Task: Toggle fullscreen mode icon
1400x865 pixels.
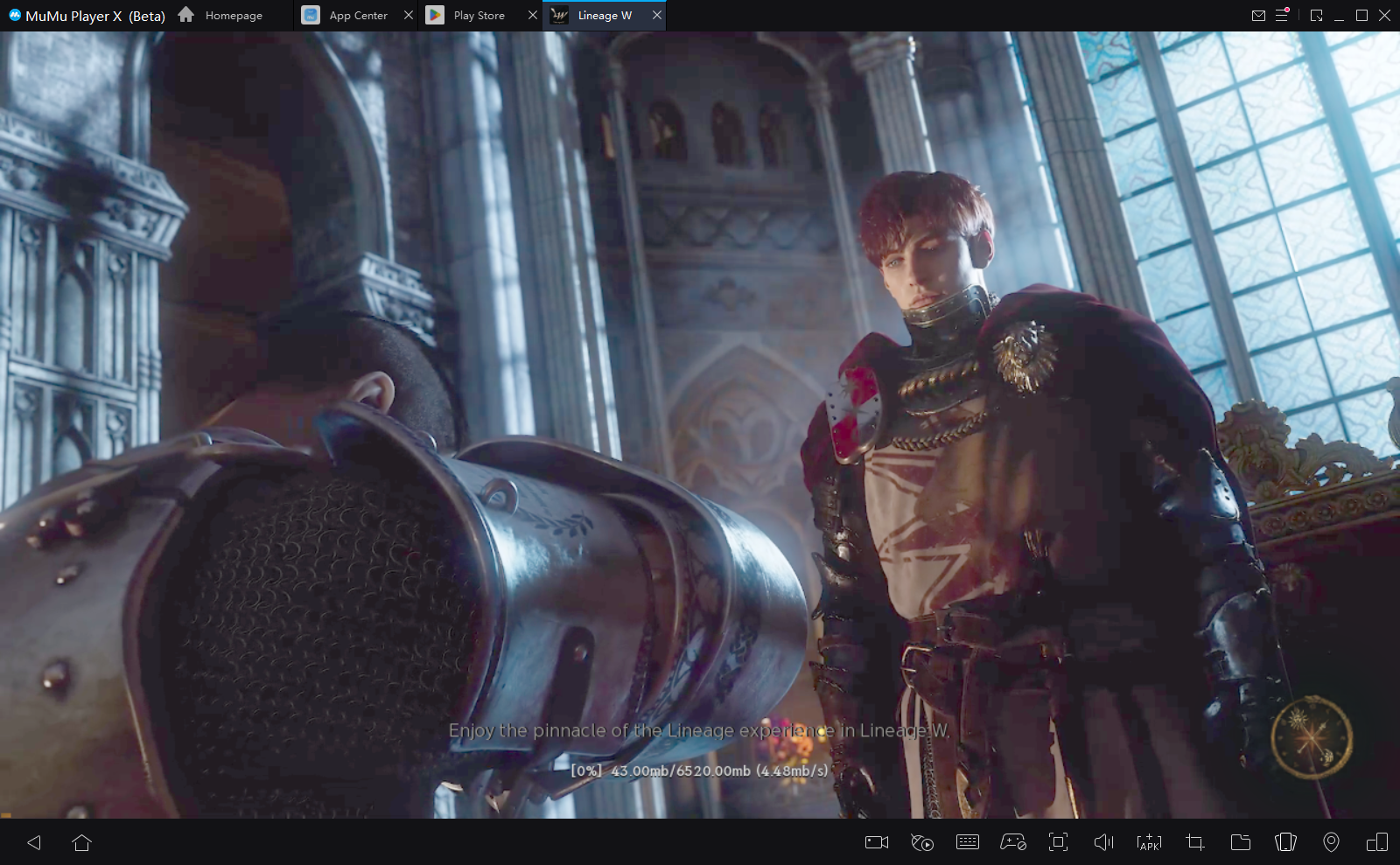Action: tap(1059, 842)
